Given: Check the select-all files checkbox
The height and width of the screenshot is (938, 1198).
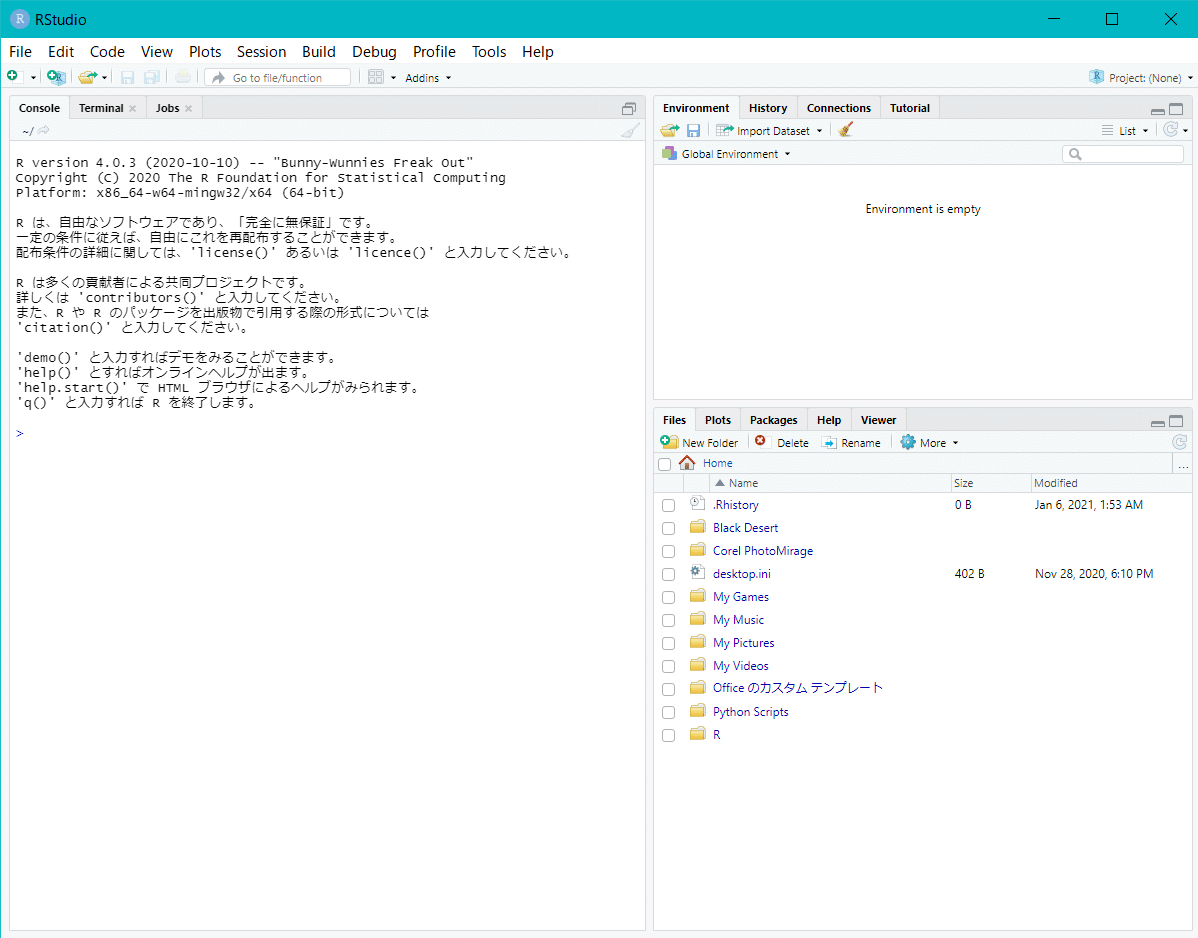Looking at the screenshot, I should [665, 464].
